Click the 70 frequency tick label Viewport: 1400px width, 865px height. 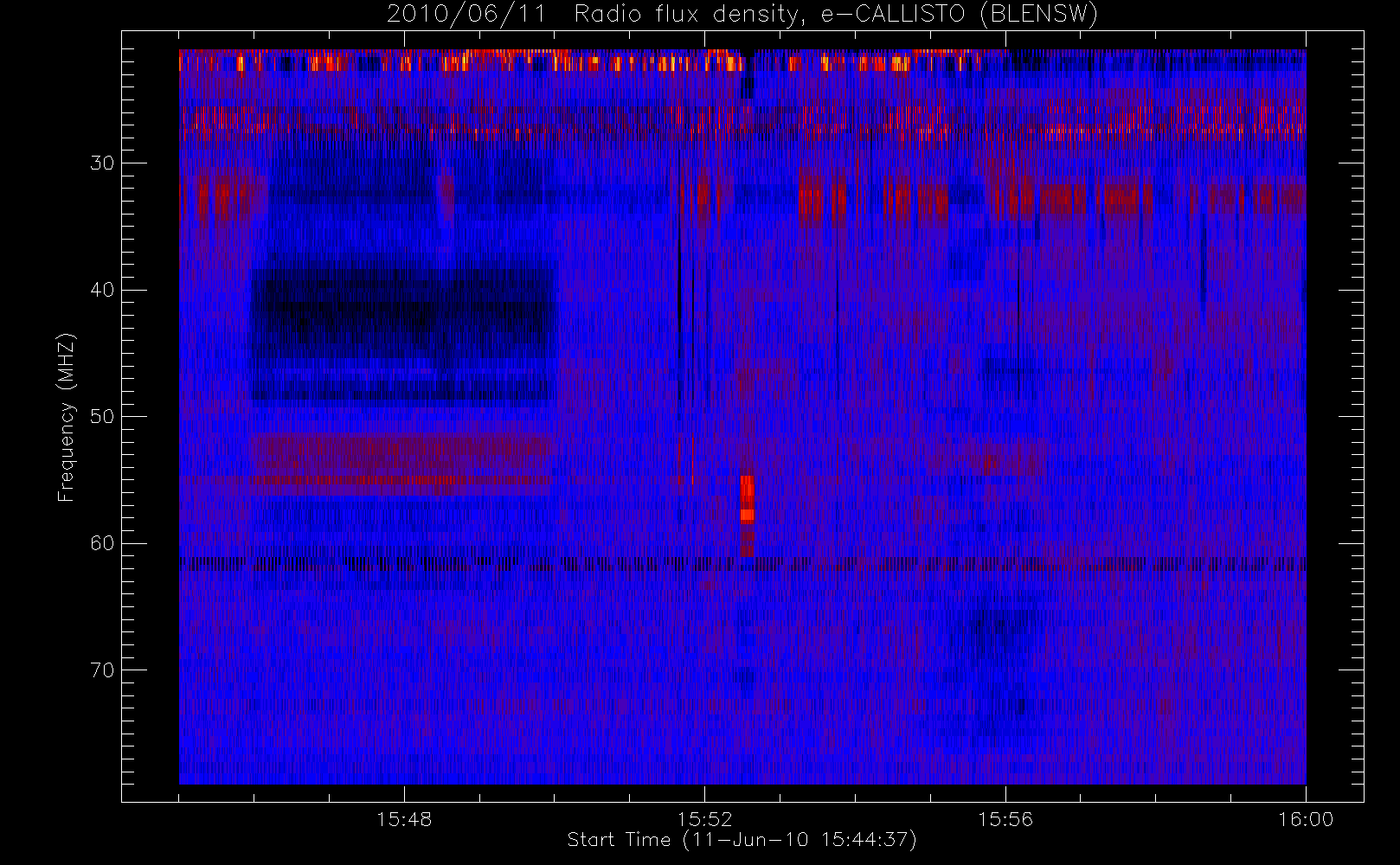pos(102,670)
